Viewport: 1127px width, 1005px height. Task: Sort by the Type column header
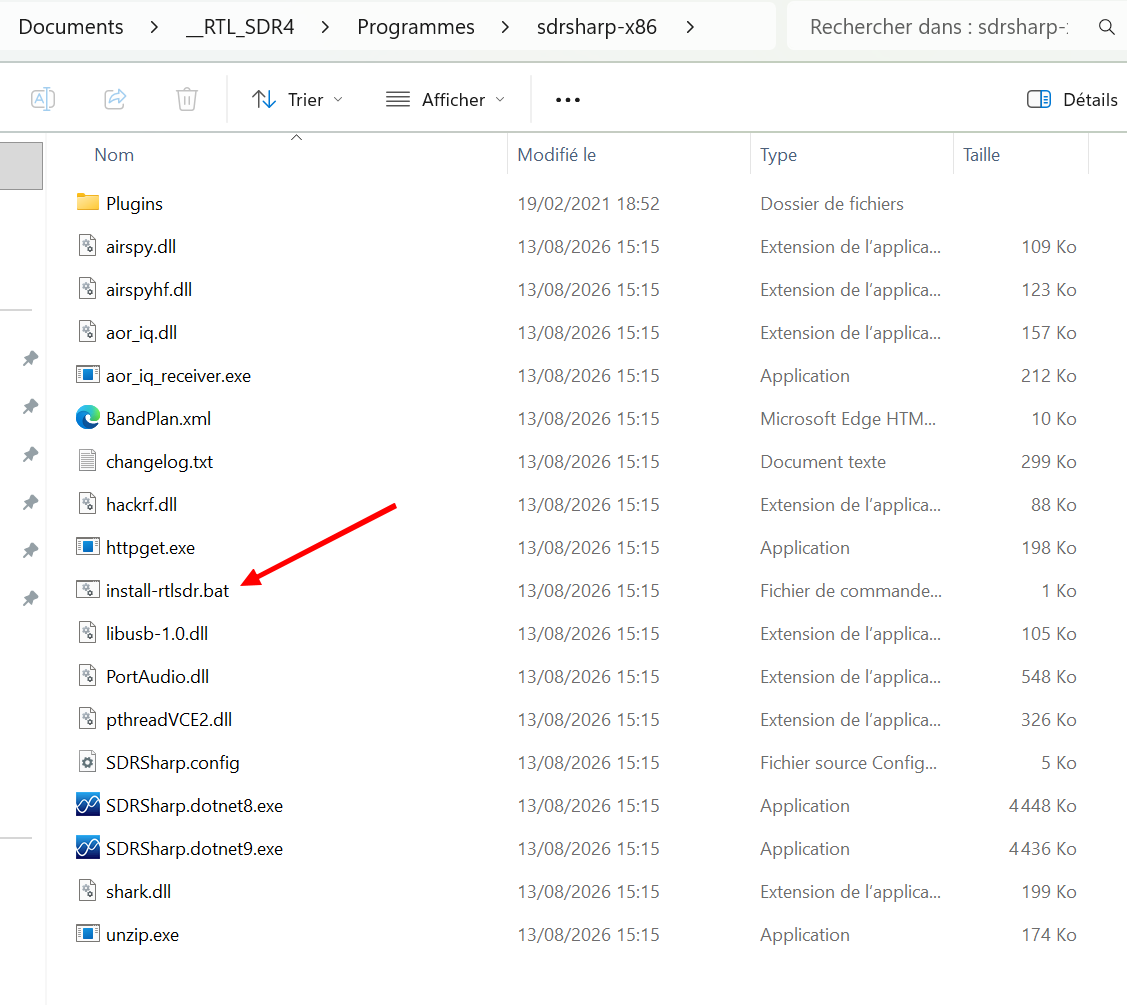coord(778,155)
